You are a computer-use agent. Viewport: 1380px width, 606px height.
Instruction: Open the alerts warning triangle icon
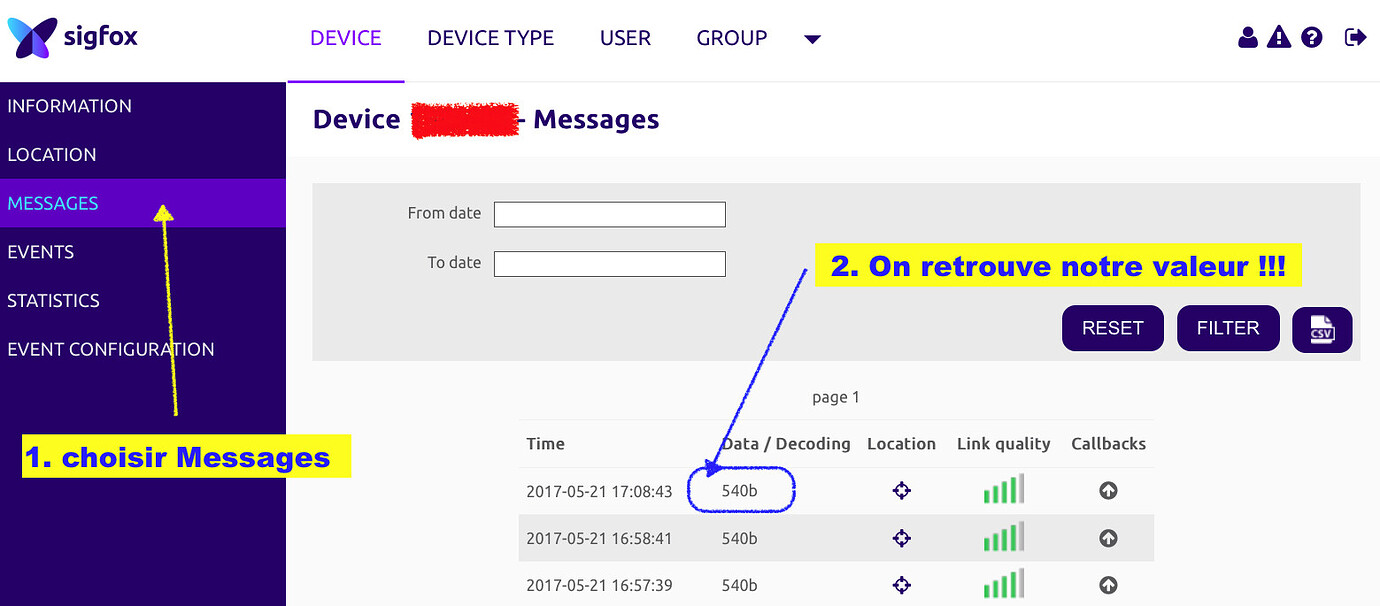click(x=1279, y=38)
